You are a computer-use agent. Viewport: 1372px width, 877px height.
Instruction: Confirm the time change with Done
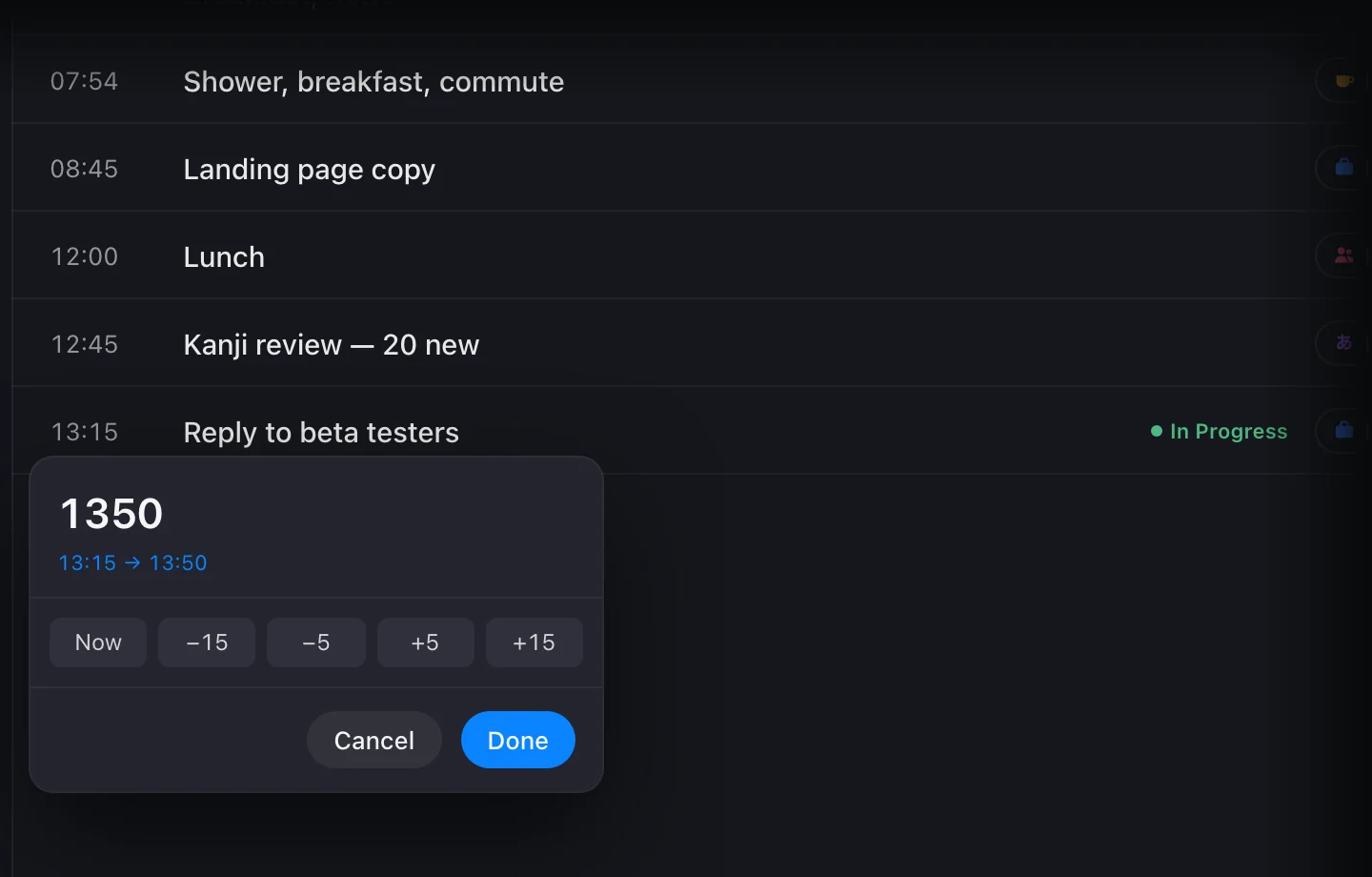point(518,740)
